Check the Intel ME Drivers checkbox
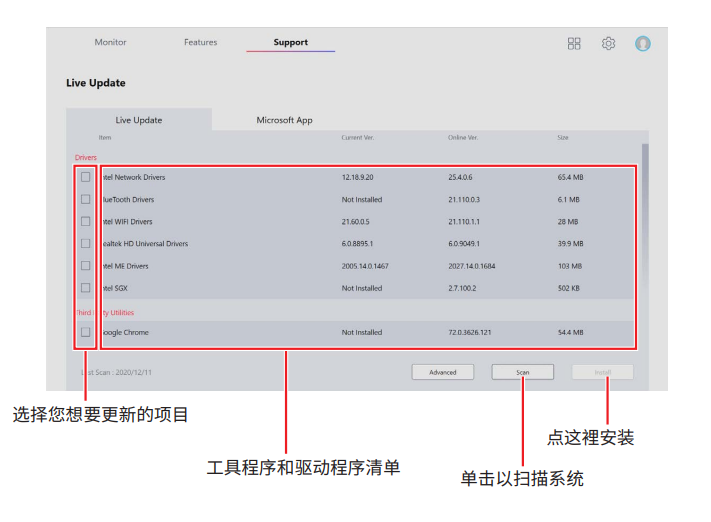The height and width of the screenshot is (522, 711). [85, 266]
